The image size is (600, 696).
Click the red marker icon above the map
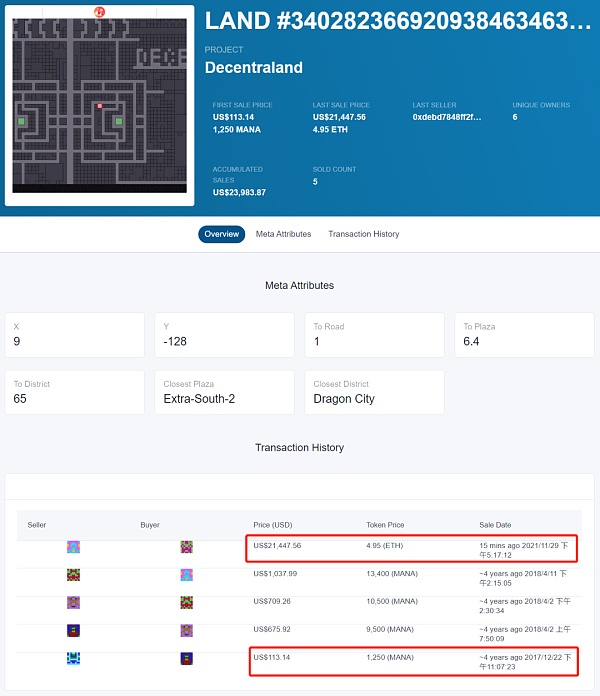(99, 12)
